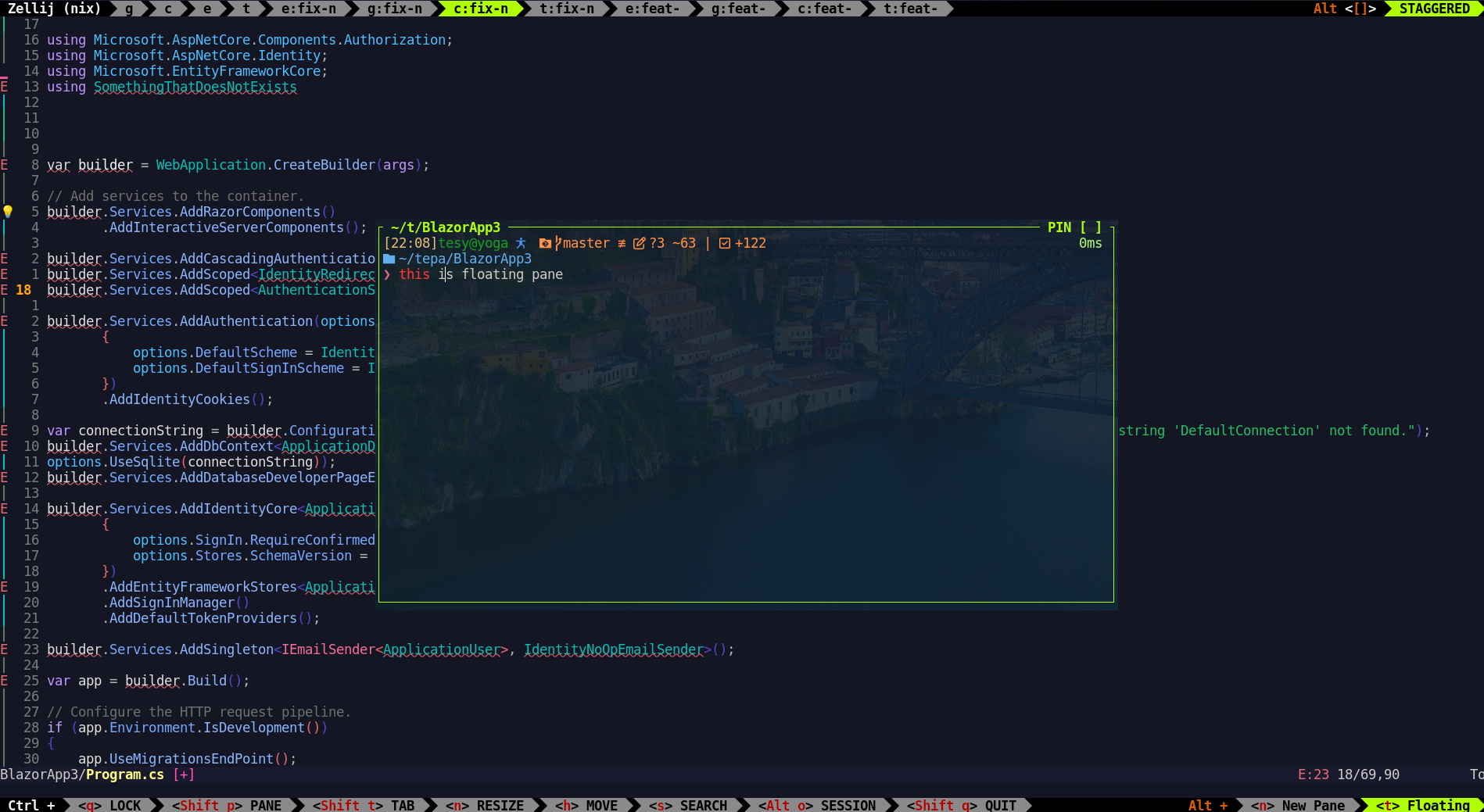Click the .AddDefaultTokenProviders() call
Viewport: 1484px width, 812px height.
pos(211,618)
